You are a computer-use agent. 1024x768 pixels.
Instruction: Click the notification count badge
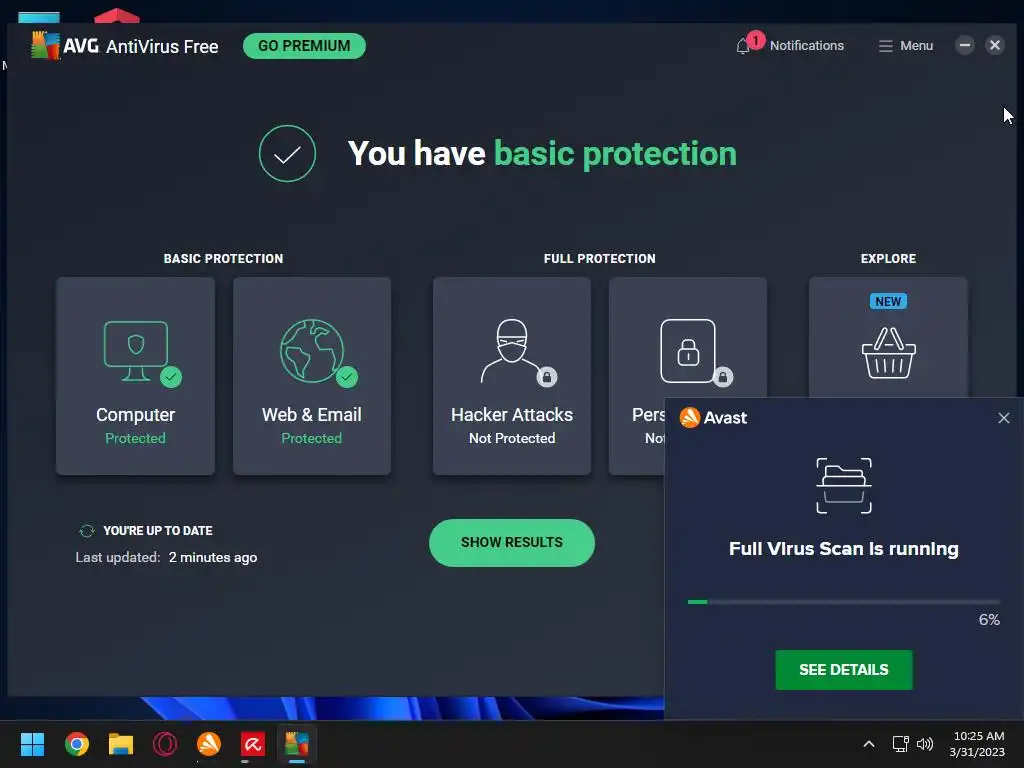(x=756, y=40)
